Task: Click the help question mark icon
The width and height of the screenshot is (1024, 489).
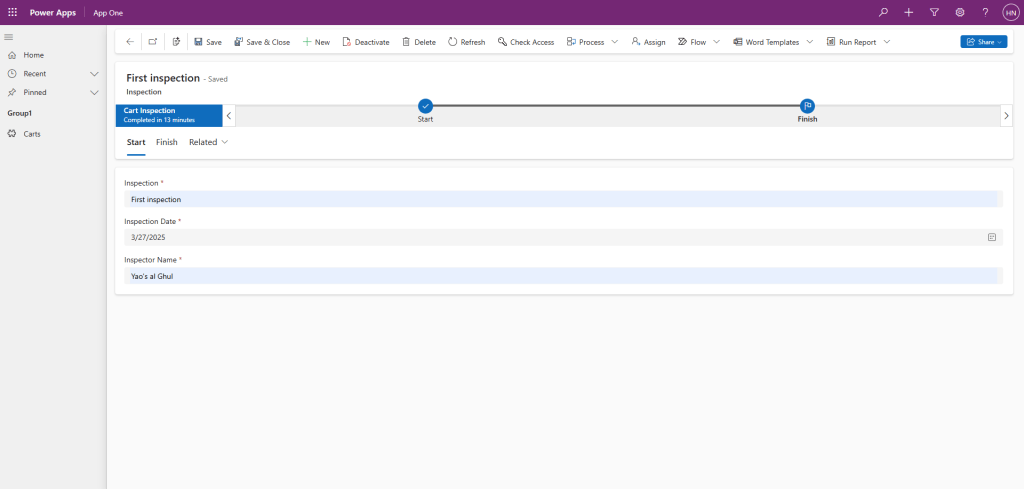Action: (x=985, y=12)
